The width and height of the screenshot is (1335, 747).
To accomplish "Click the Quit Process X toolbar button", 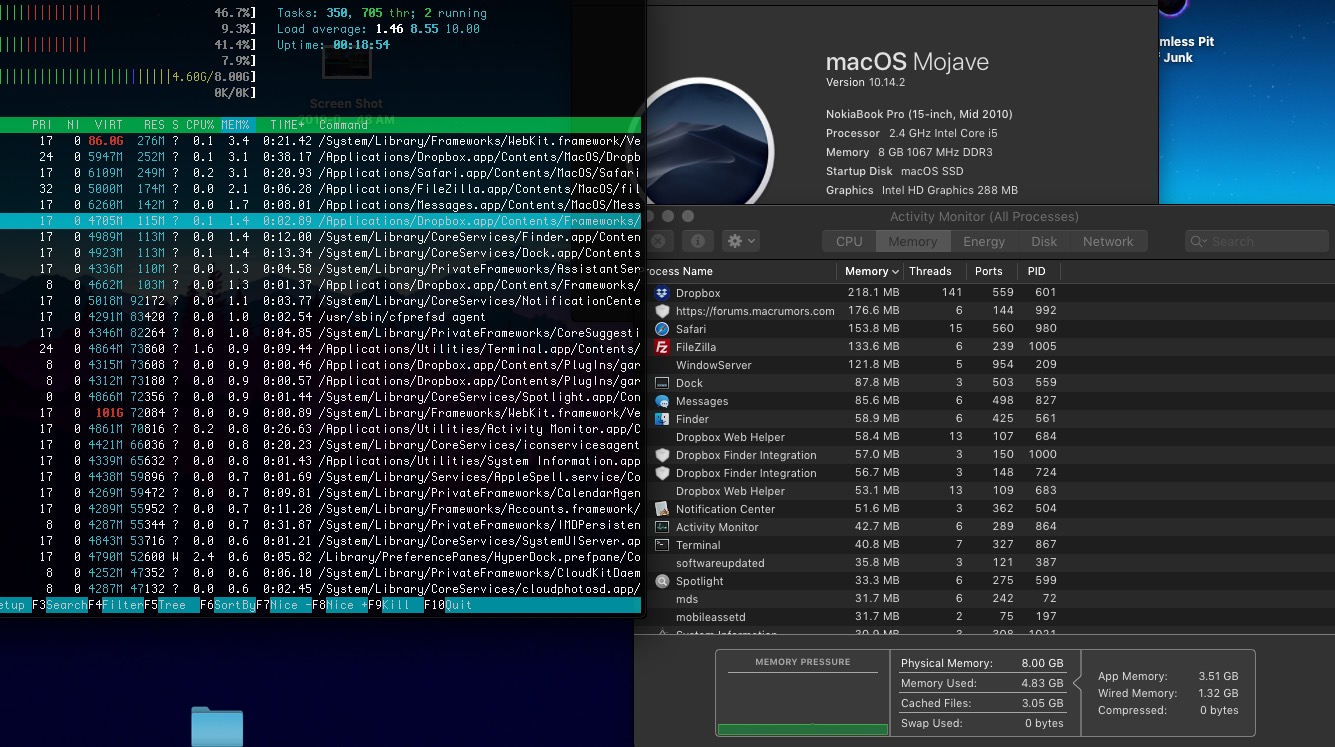I will click(656, 241).
